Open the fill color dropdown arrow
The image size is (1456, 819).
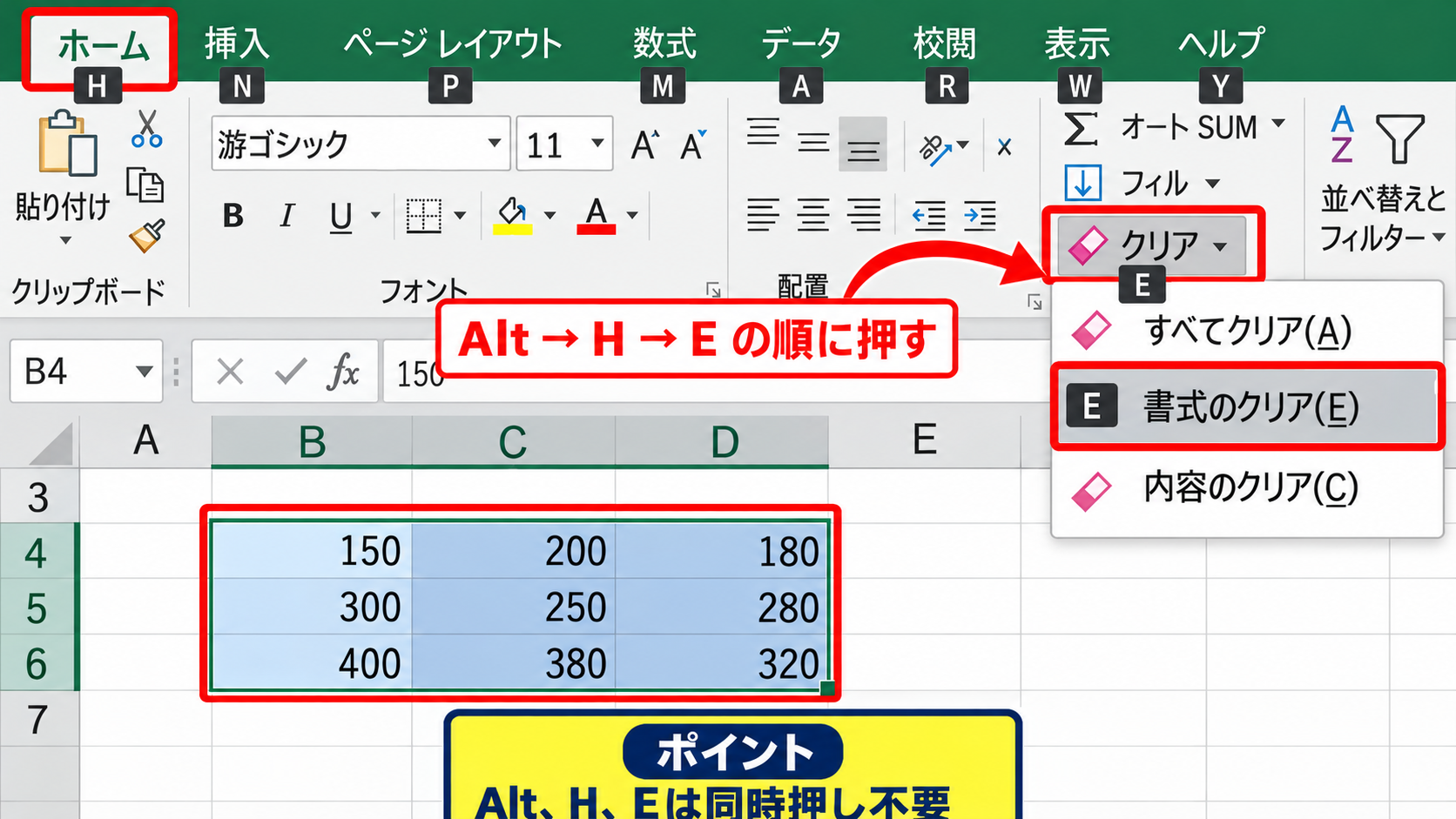(x=549, y=215)
